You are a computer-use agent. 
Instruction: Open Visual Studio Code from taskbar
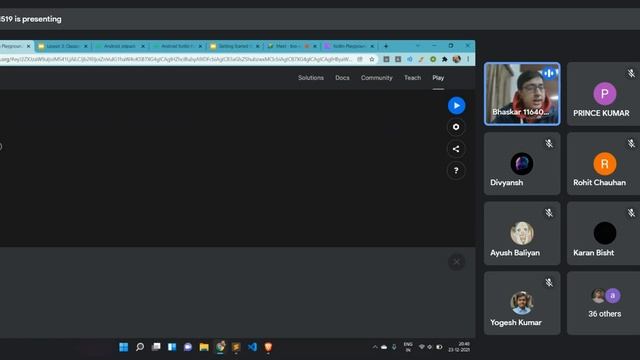252,347
